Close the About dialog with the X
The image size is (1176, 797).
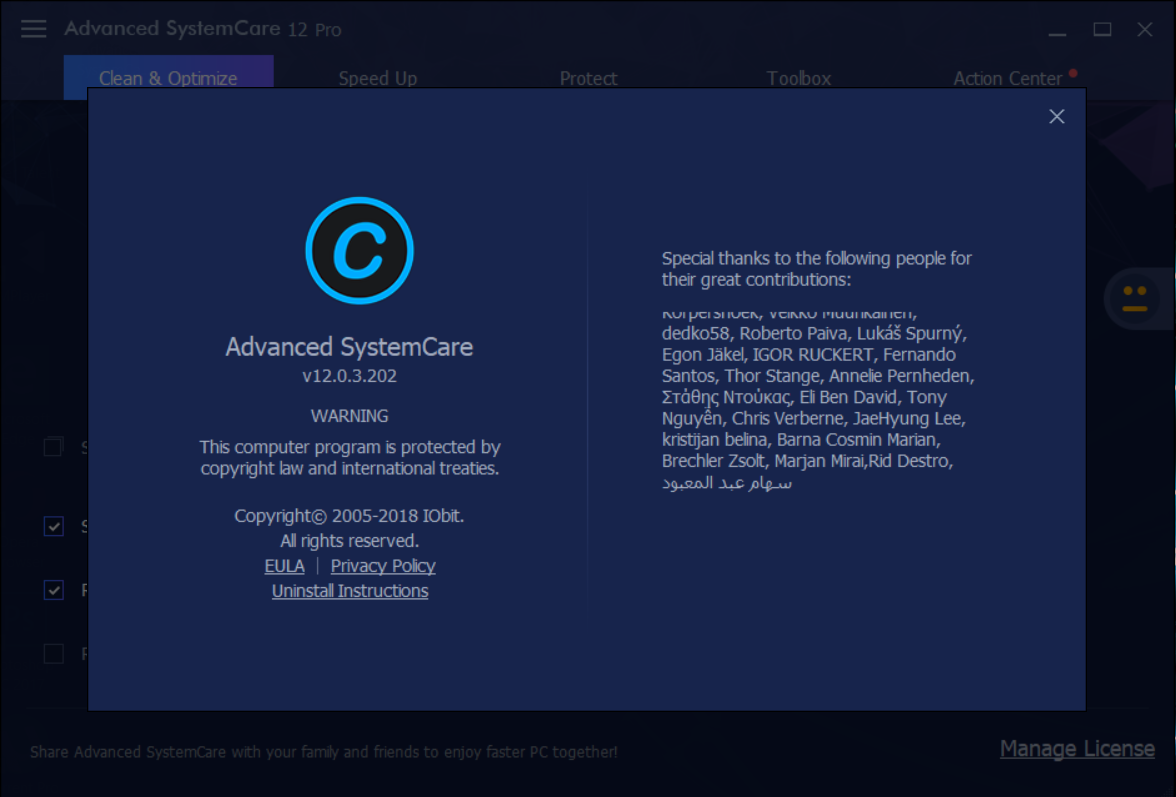pyautogui.click(x=1056, y=116)
